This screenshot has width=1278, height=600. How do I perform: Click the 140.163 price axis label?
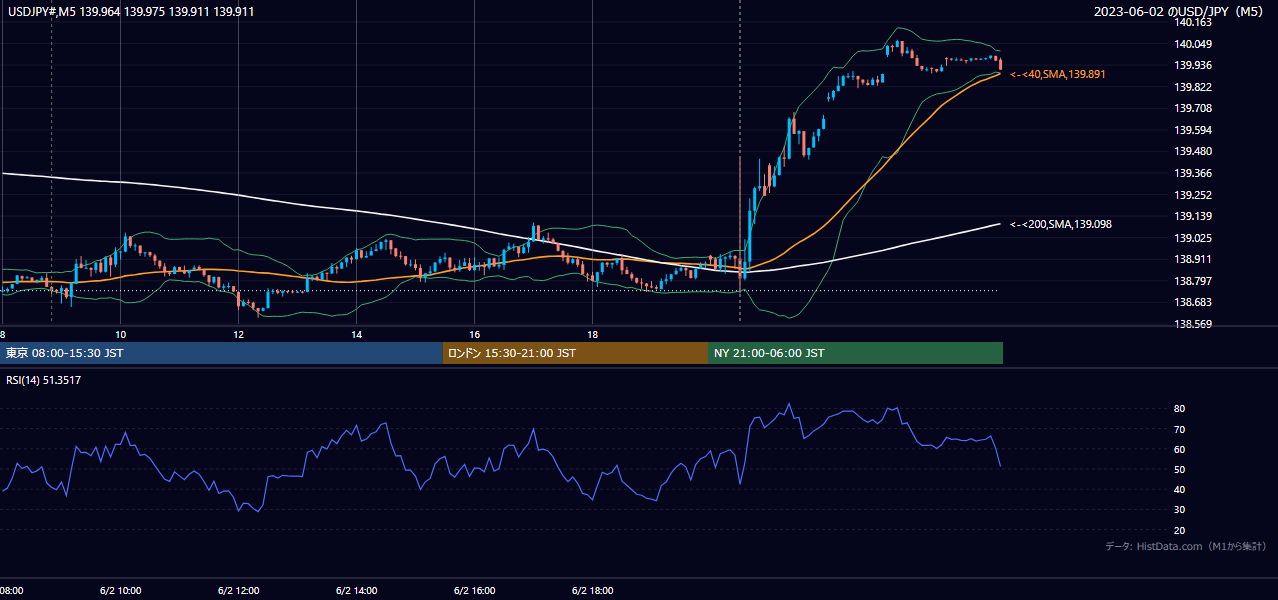click(x=1194, y=22)
